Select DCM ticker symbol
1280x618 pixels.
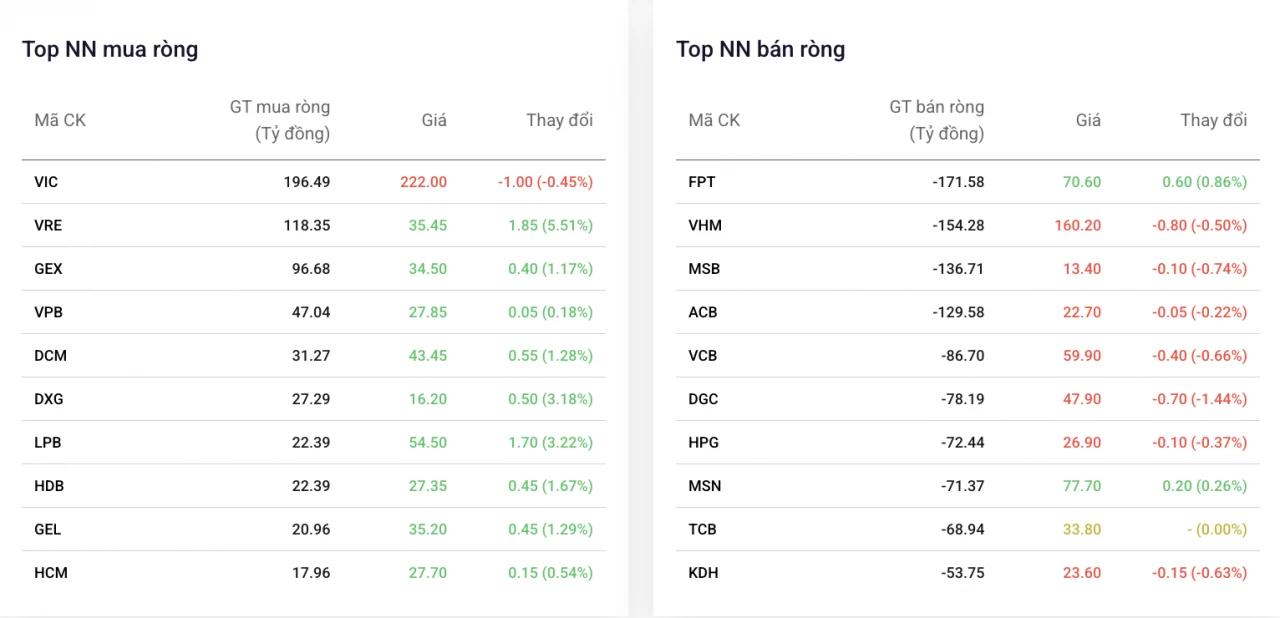point(50,355)
